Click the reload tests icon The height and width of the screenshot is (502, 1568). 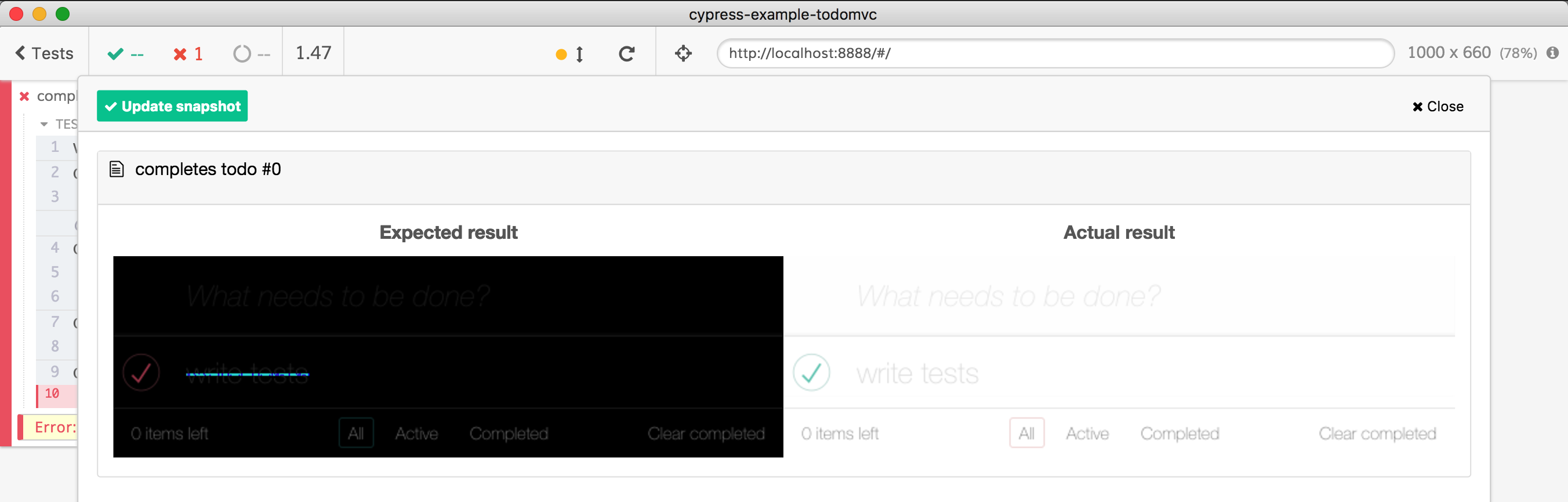(626, 54)
